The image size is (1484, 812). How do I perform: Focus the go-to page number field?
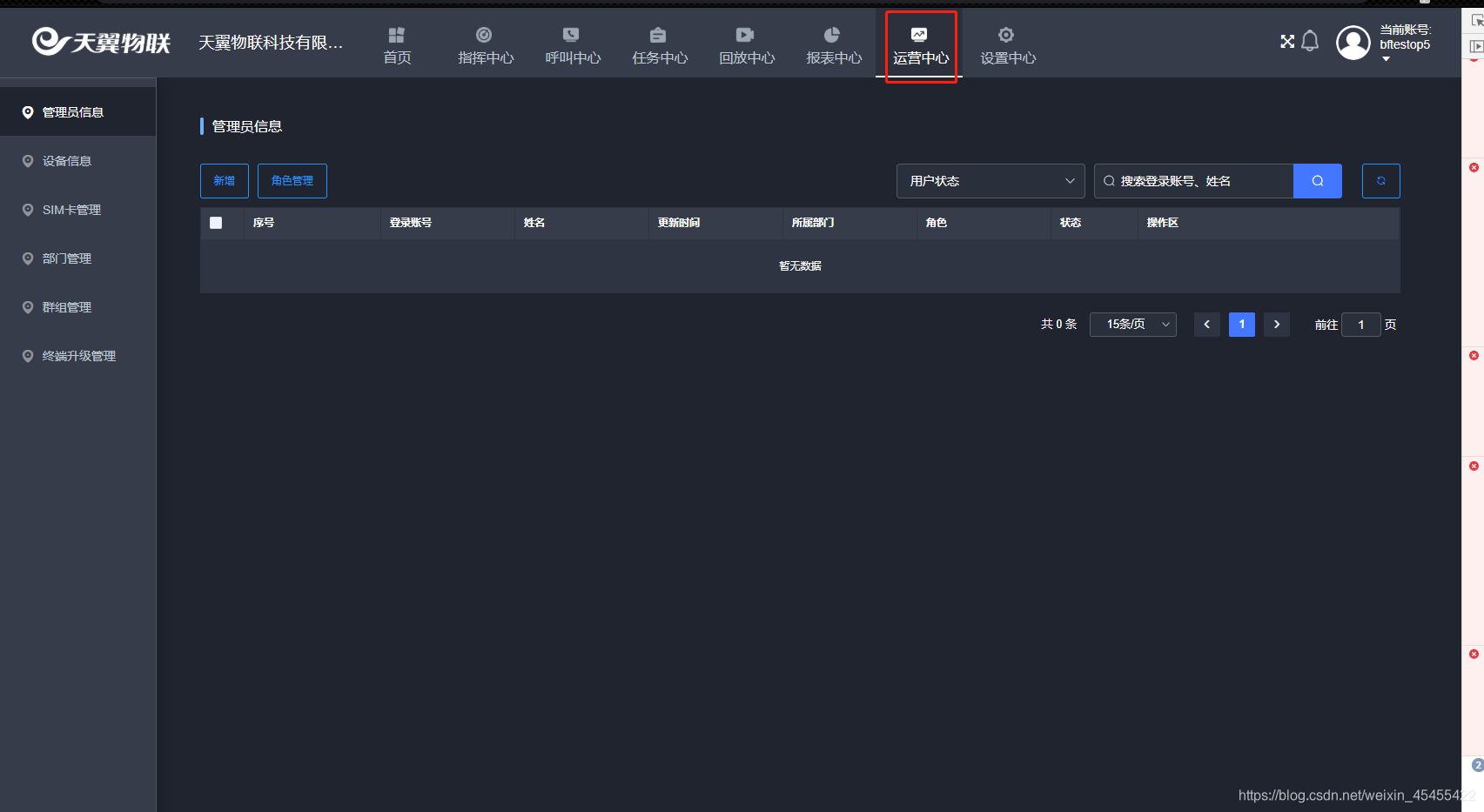point(1361,325)
